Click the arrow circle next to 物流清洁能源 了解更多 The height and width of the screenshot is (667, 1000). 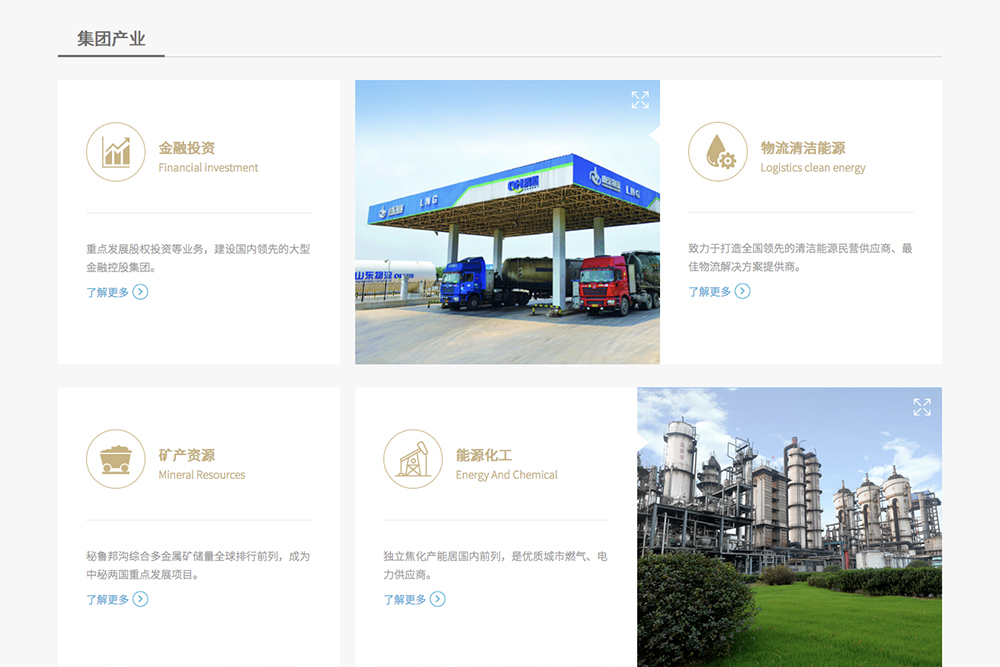click(x=743, y=291)
